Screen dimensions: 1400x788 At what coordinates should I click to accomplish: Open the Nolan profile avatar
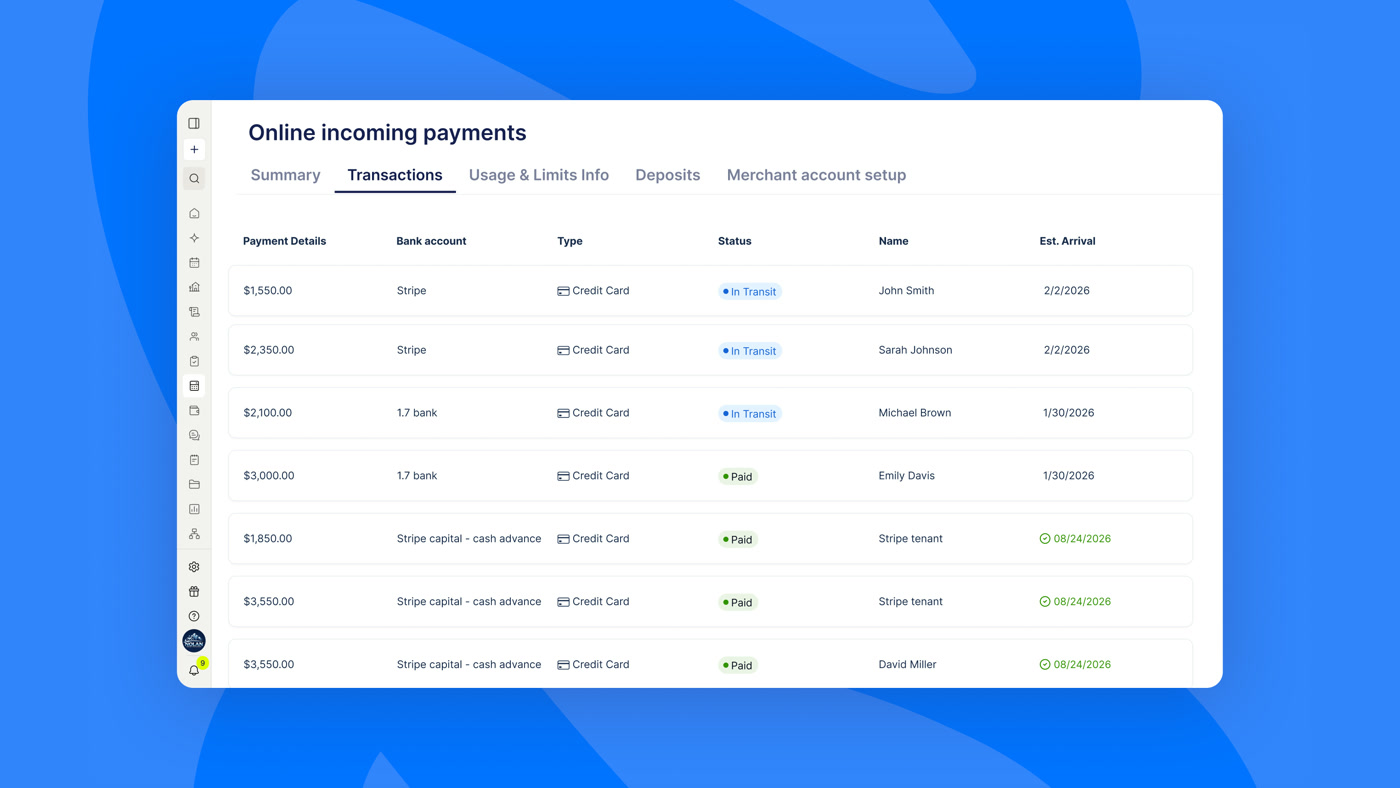194,641
